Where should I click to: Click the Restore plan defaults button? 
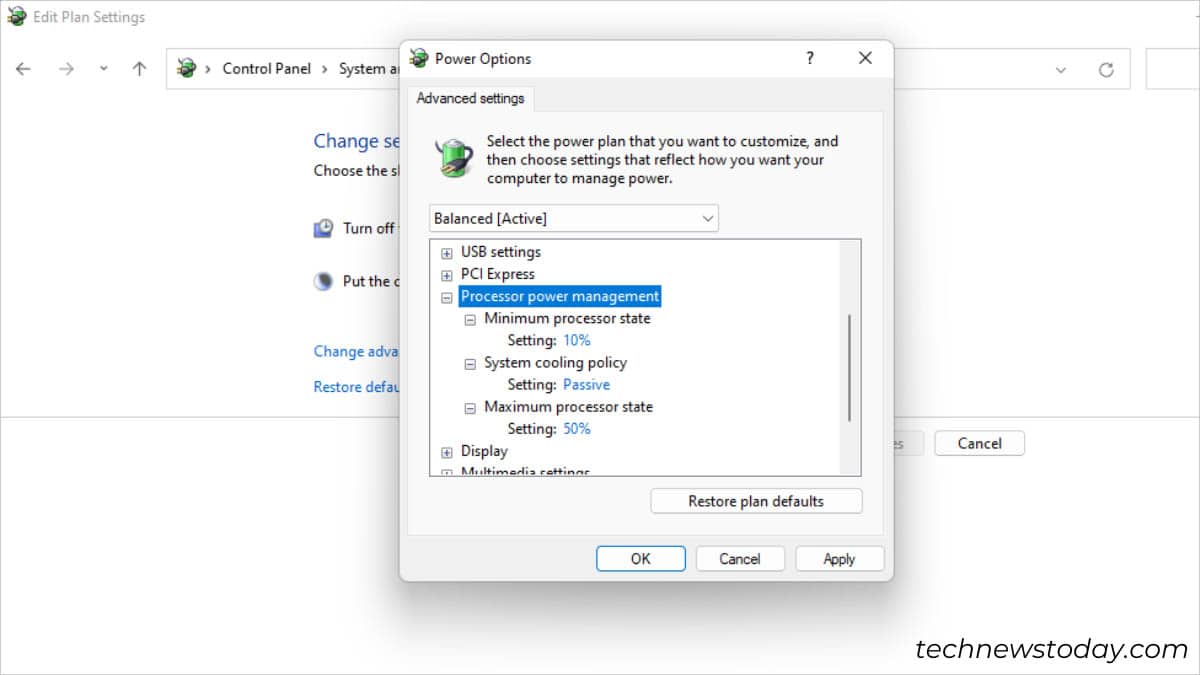(x=755, y=500)
